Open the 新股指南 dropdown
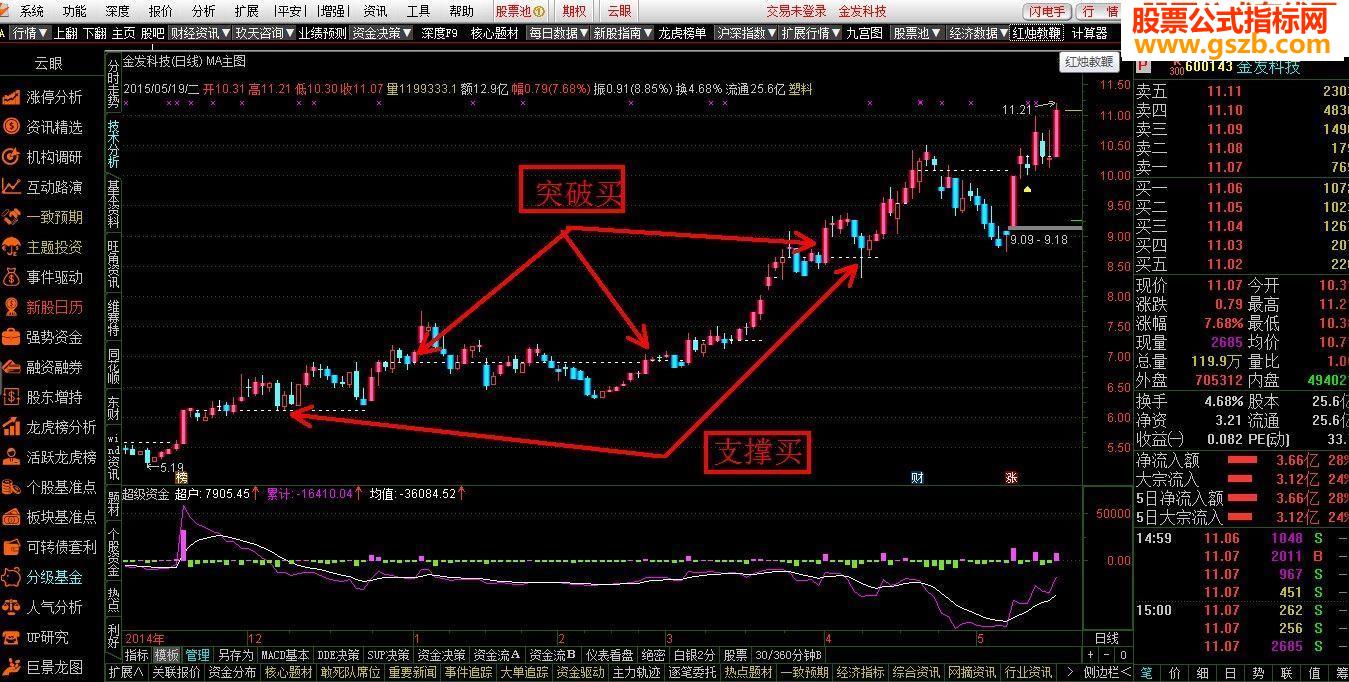Viewport: 1349px width, 682px height. tap(622, 33)
